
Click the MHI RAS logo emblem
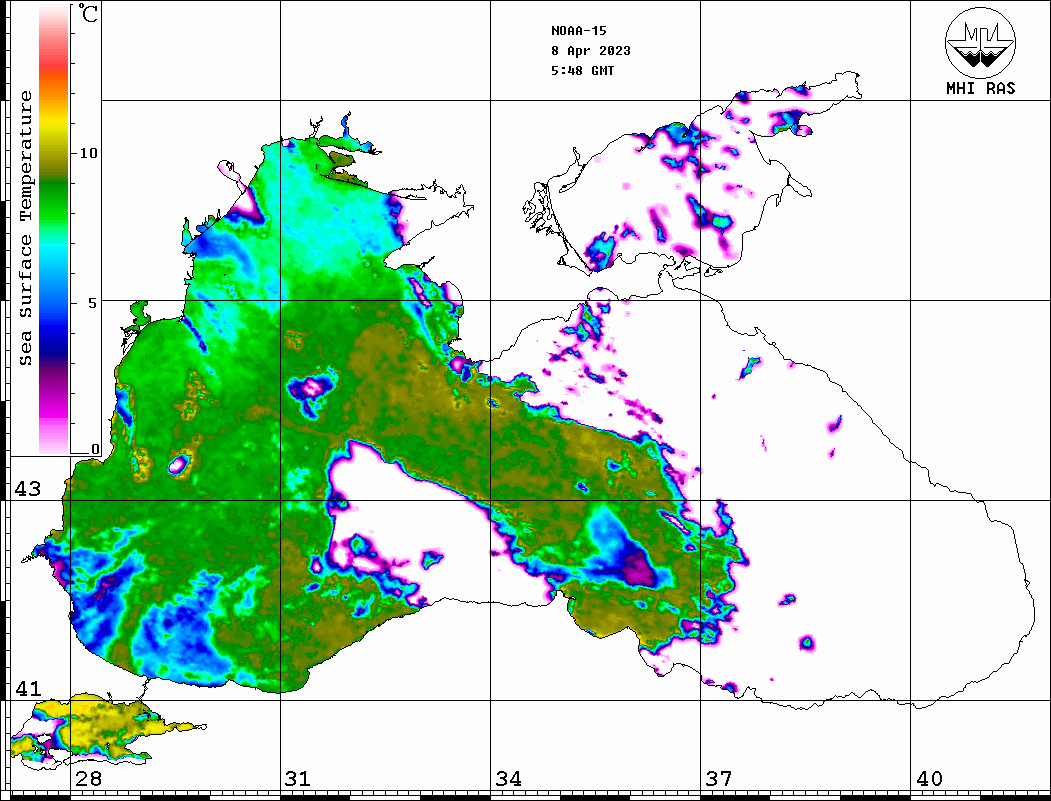click(981, 42)
